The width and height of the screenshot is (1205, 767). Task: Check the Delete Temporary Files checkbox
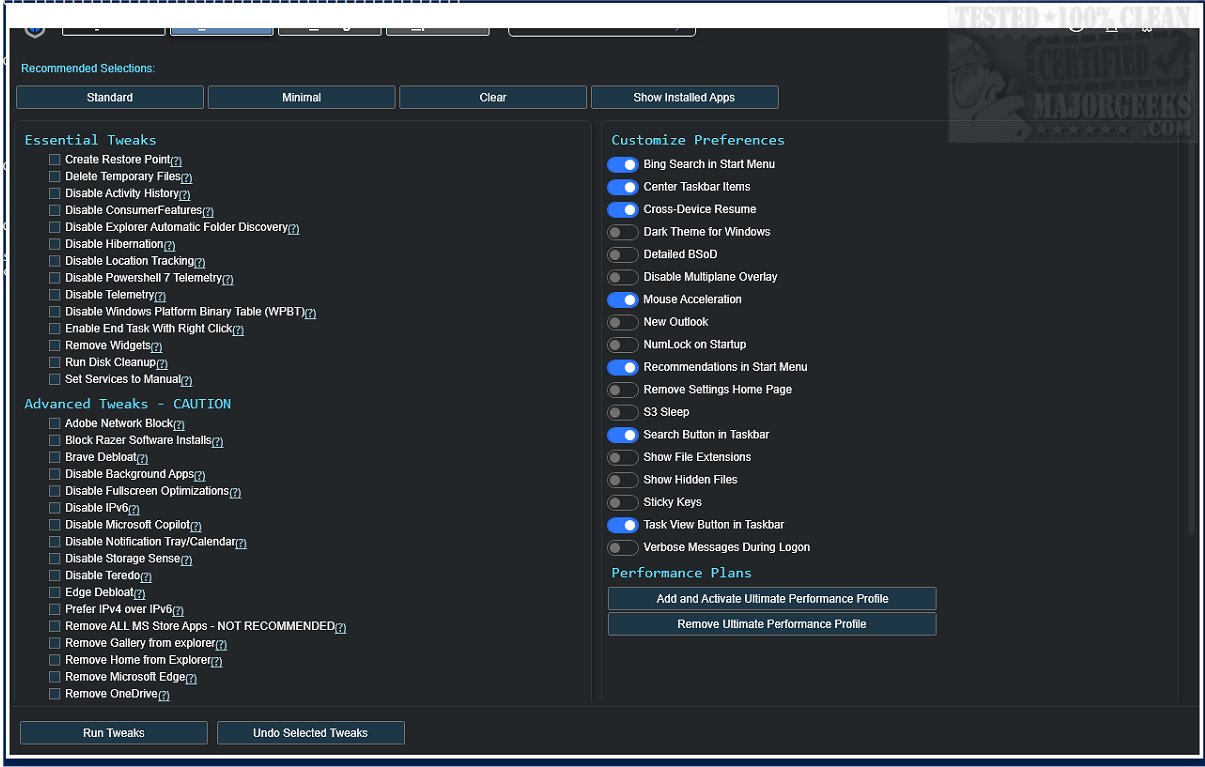tap(55, 177)
